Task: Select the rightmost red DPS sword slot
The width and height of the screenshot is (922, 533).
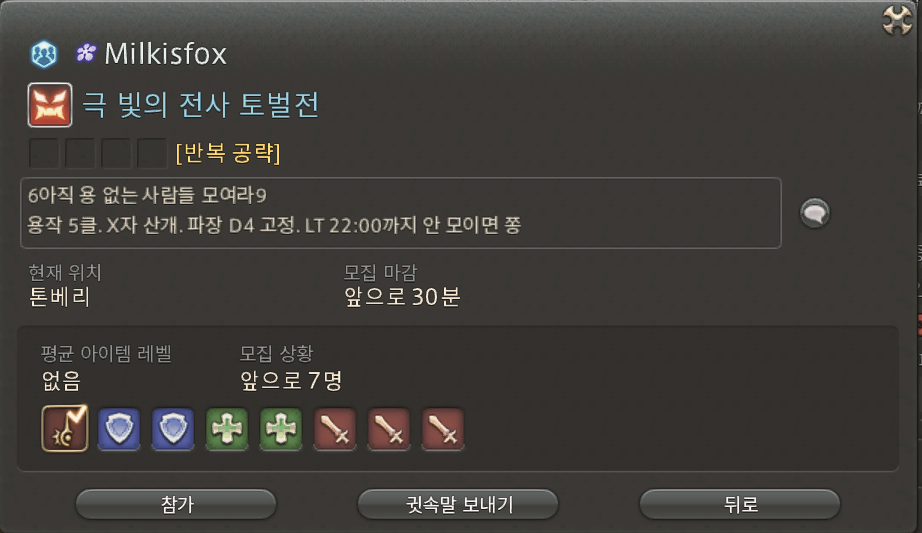Action: tap(443, 429)
